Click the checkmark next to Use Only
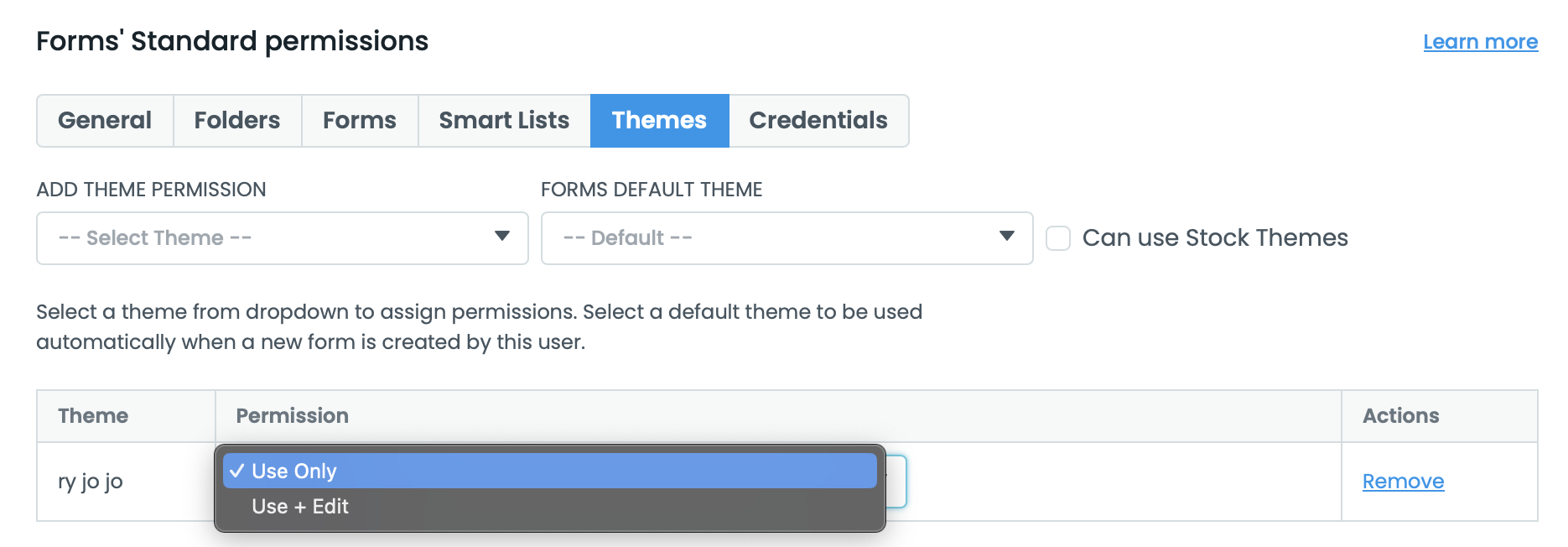The width and height of the screenshot is (1568, 547). click(239, 471)
